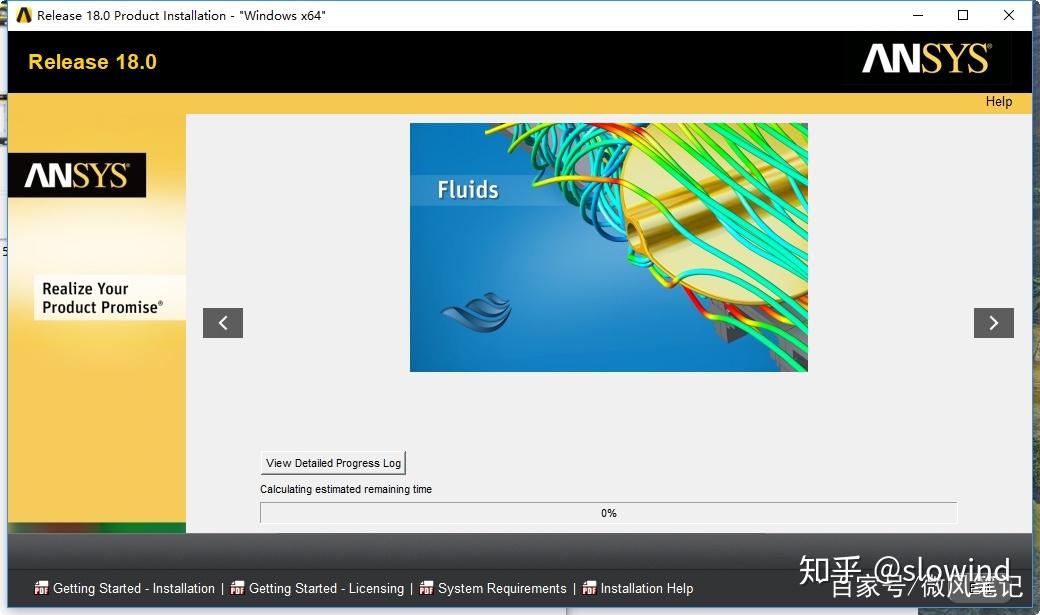Click the ANSYS wordmark at top right
This screenshot has height=615, width=1040.
[x=925, y=59]
